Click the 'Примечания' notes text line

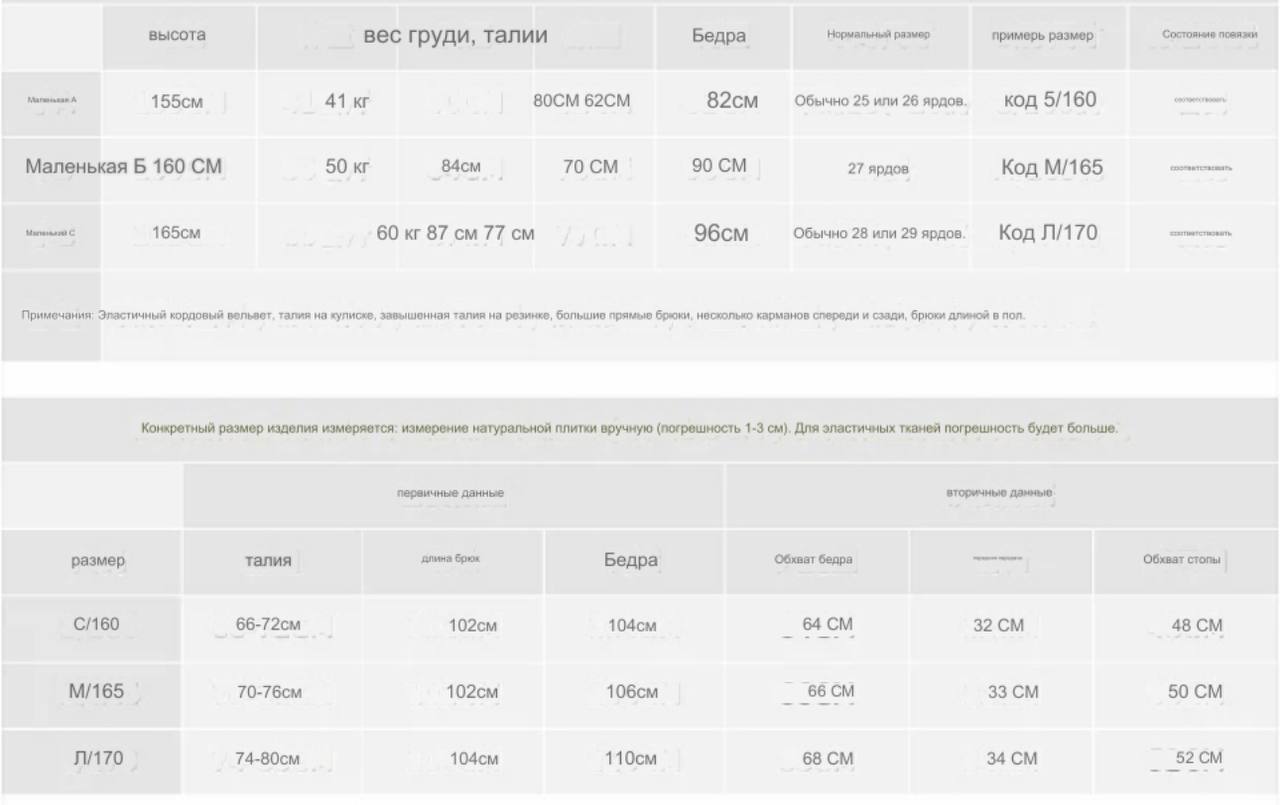click(x=523, y=315)
